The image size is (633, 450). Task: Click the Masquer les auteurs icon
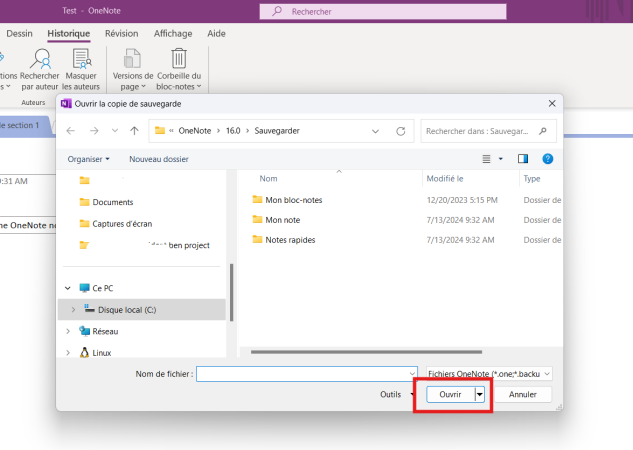point(80,60)
